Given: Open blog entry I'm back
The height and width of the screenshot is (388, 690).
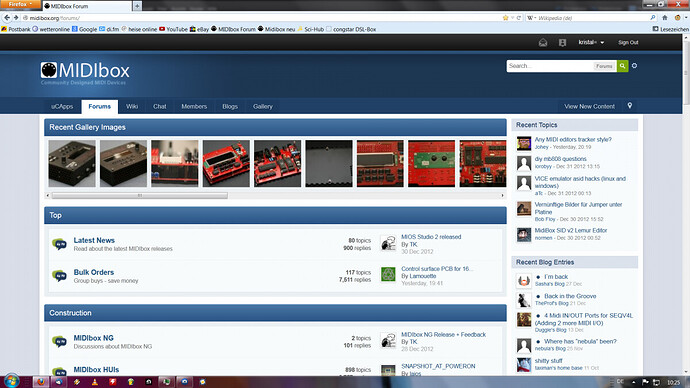Looking at the screenshot, I should click(x=556, y=277).
